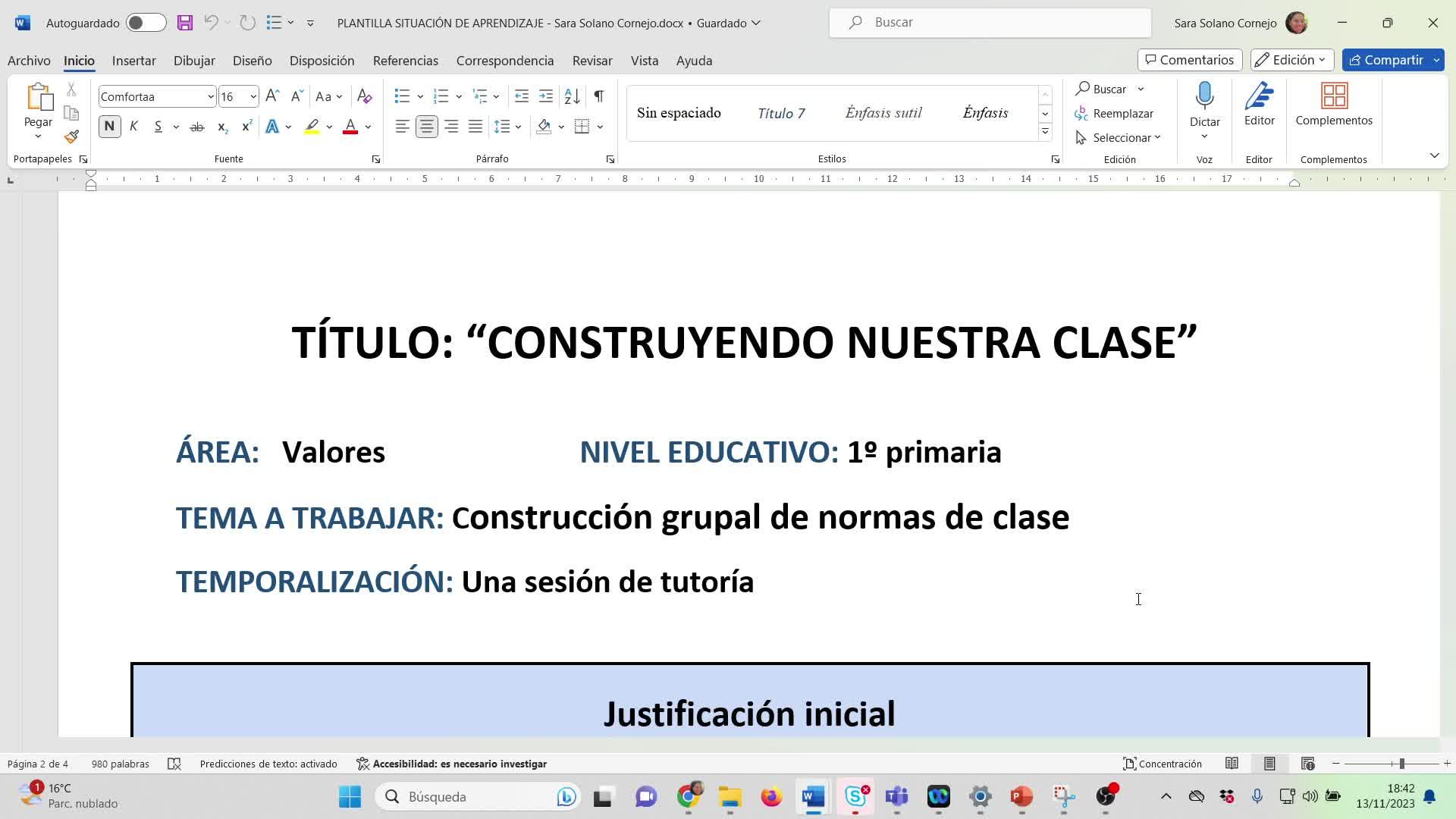
Task: Clear all formatting with the eraser icon
Action: pyautogui.click(x=364, y=96)
